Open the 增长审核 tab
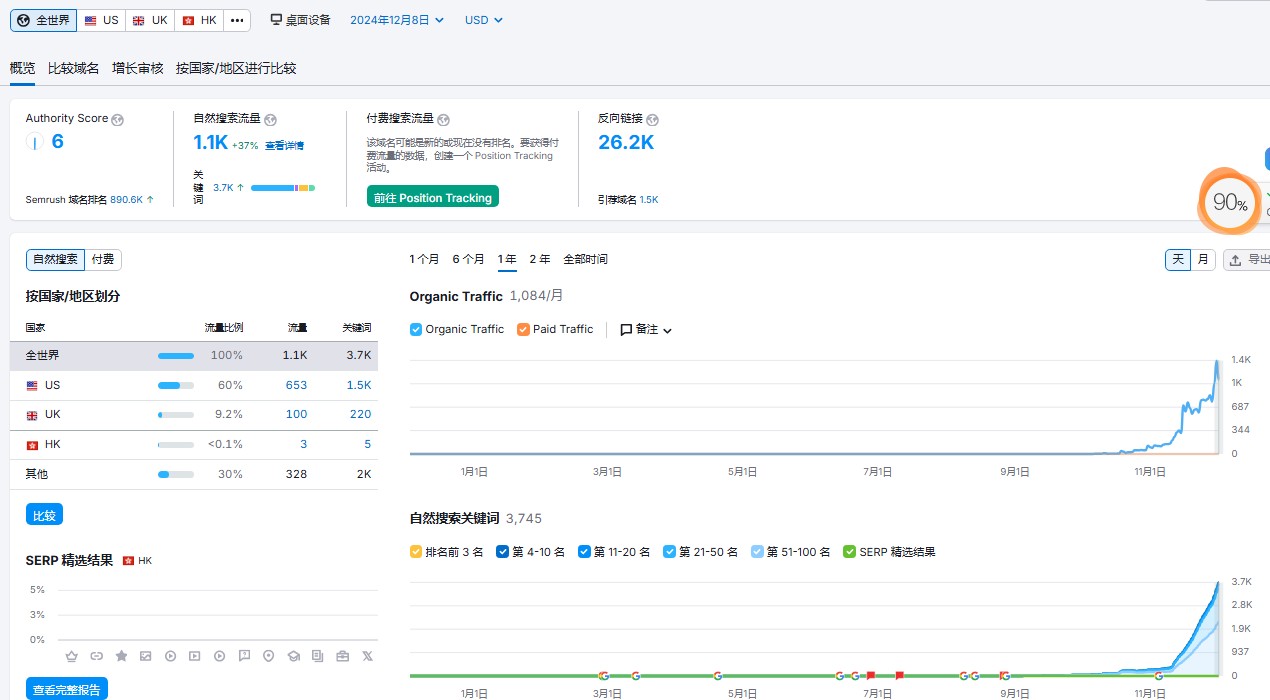Screen dimensions: 1270x700 pyautogui.click(x=138, y=69)
